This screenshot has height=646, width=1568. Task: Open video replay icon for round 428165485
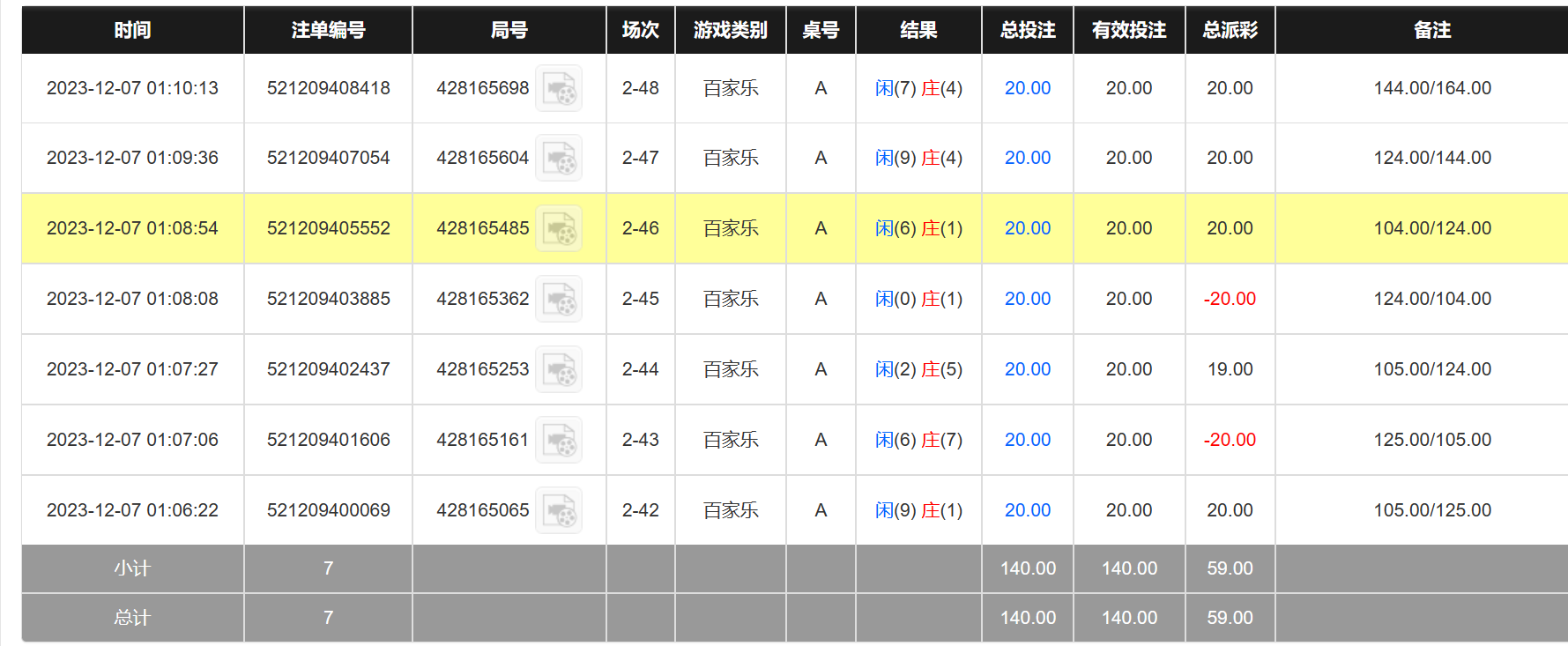pos(559,228)
